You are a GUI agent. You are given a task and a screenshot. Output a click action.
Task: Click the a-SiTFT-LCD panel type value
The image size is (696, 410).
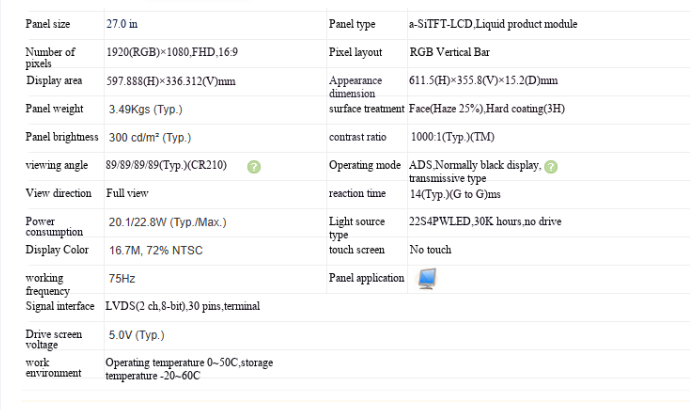click(493, 24)
